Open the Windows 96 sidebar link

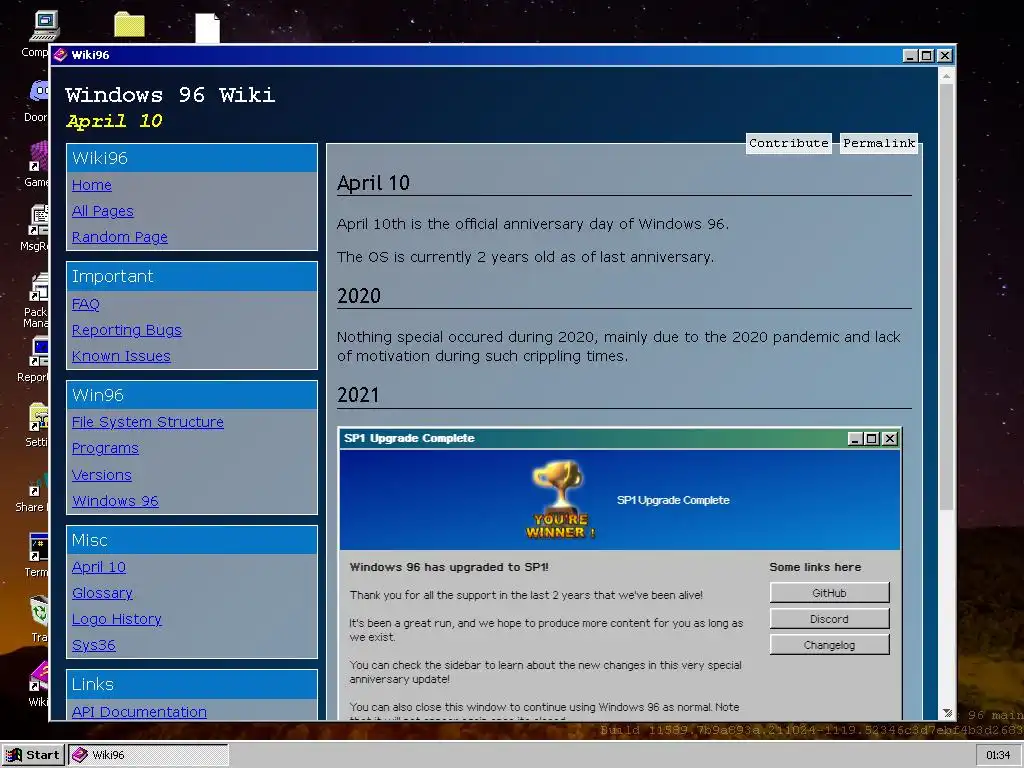pos(115,501)
